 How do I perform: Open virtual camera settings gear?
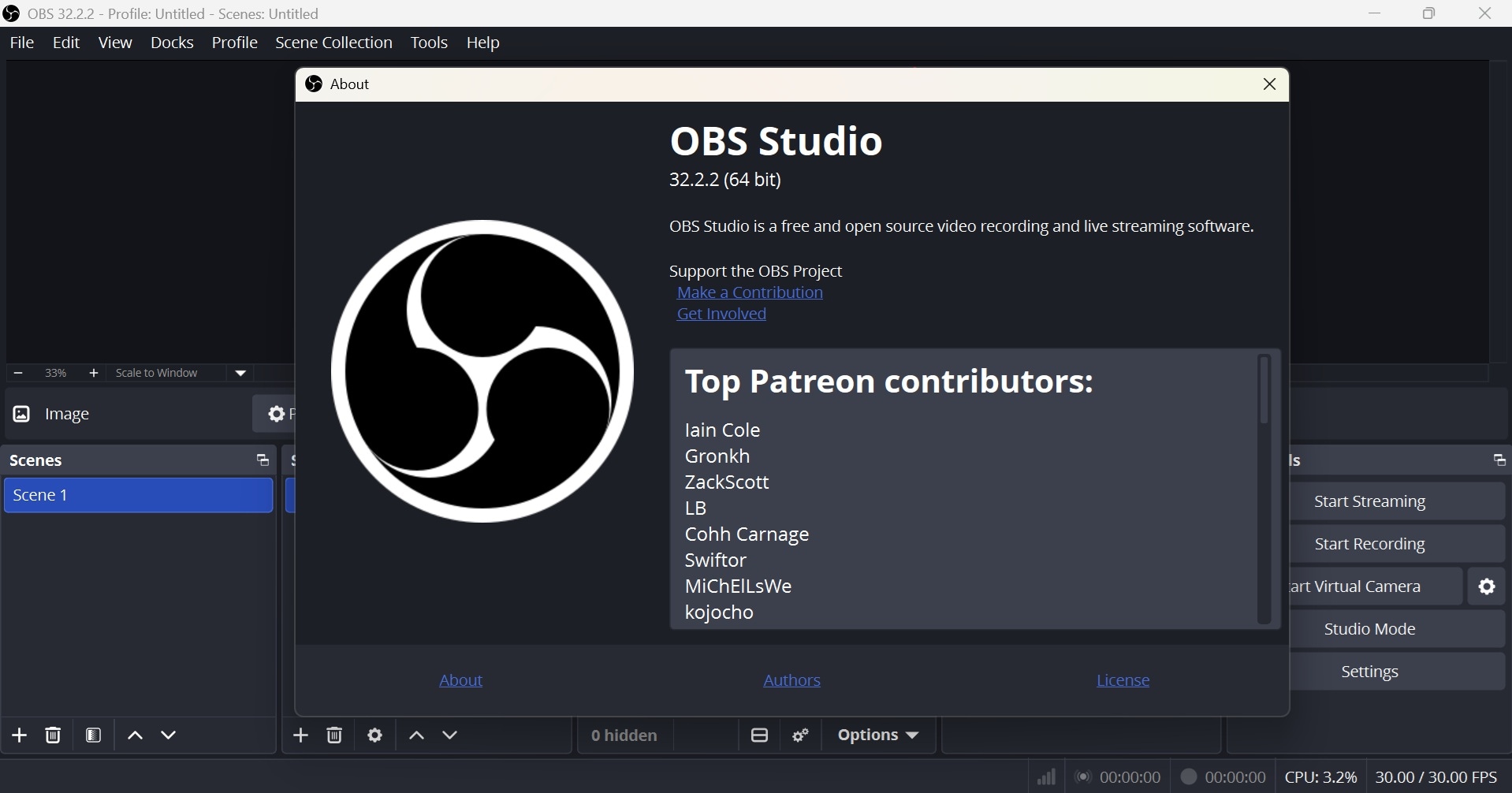pyautogui.click(x=1487, y=586)
